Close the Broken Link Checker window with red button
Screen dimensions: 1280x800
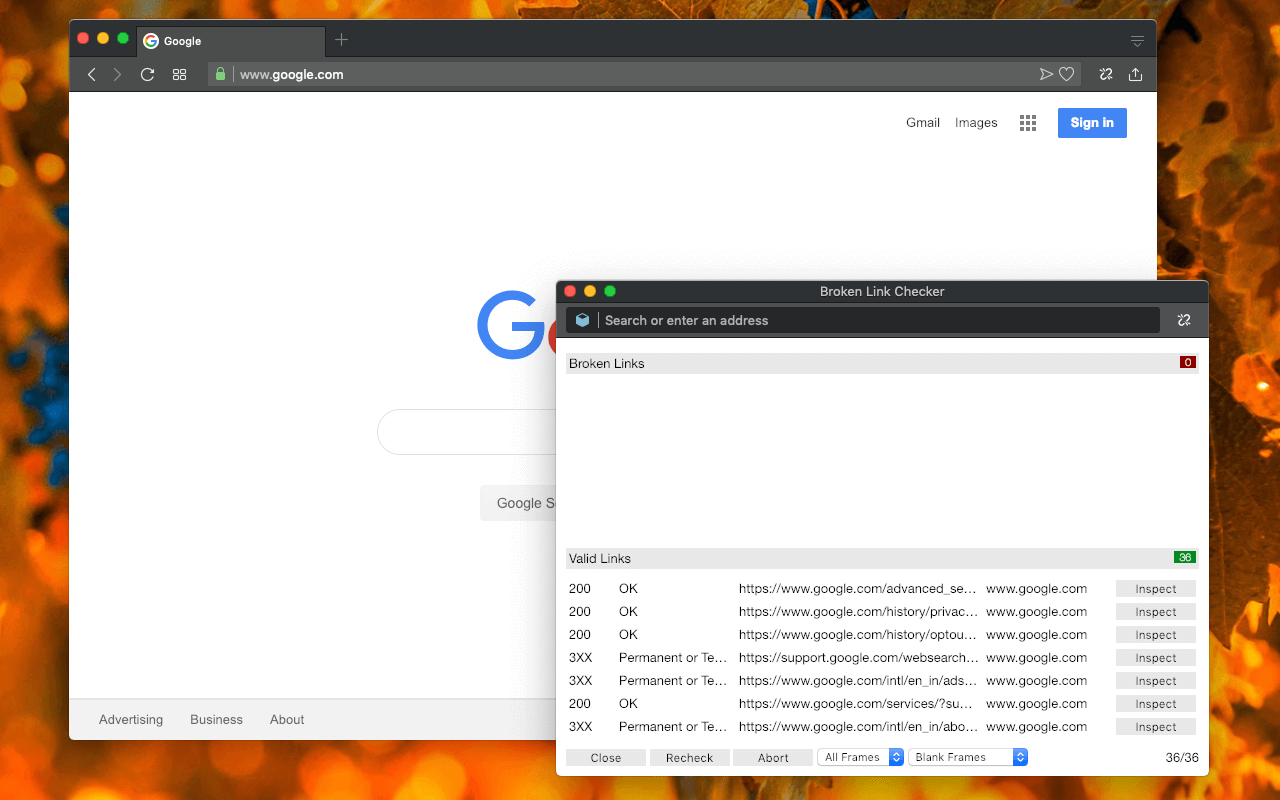coord(570,291)
